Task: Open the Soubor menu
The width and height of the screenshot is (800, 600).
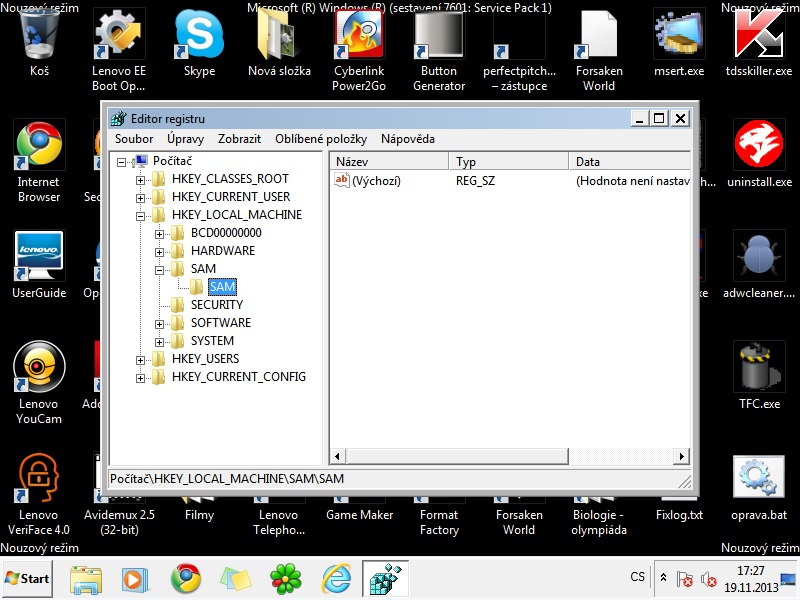Action: pyautogui.click(x=134, y=139)
